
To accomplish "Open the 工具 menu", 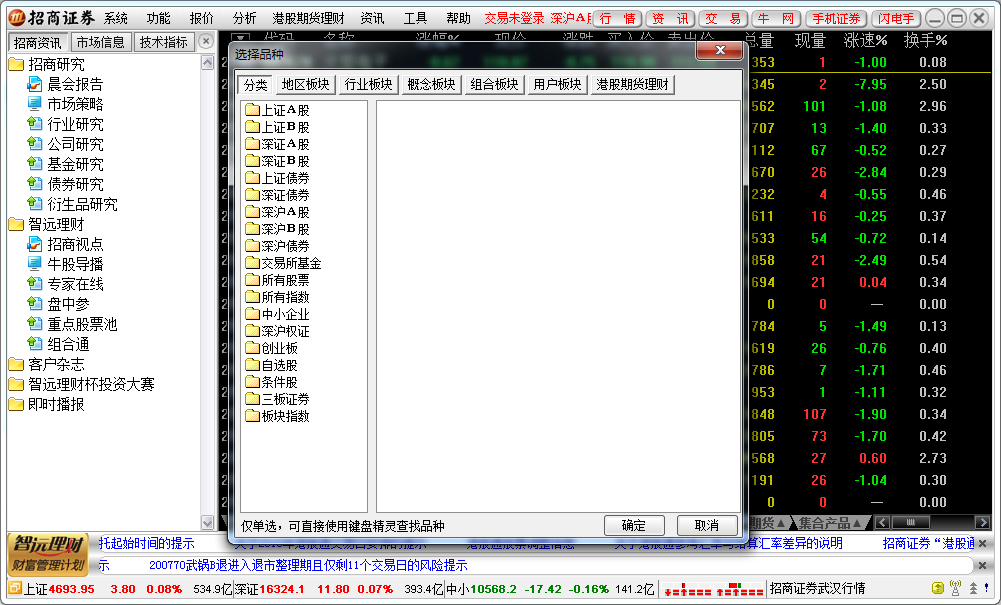I will pyautogui.click(x=415, y=18).
